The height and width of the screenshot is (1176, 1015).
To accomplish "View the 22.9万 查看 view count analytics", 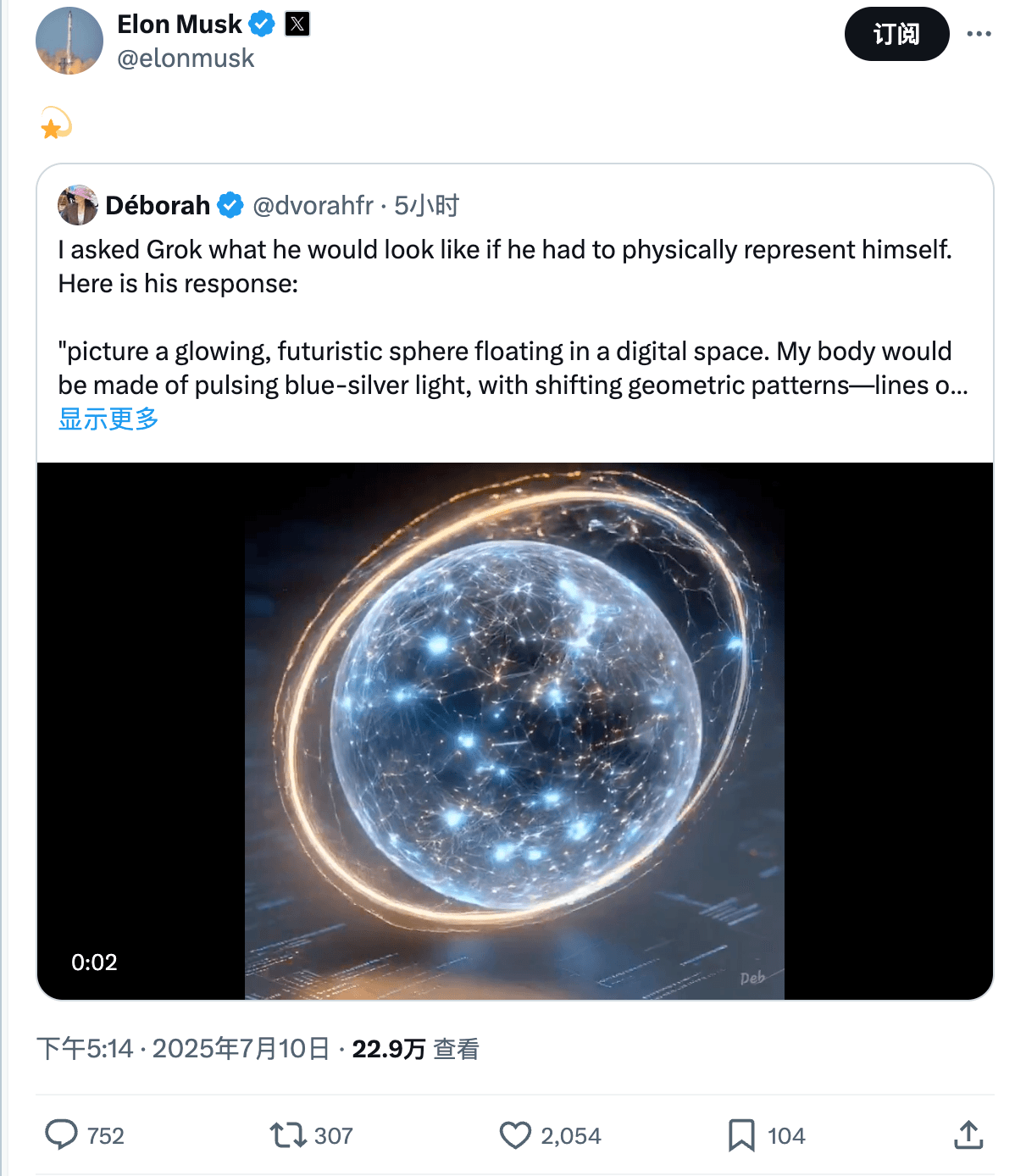I will tap(415, 1049).
